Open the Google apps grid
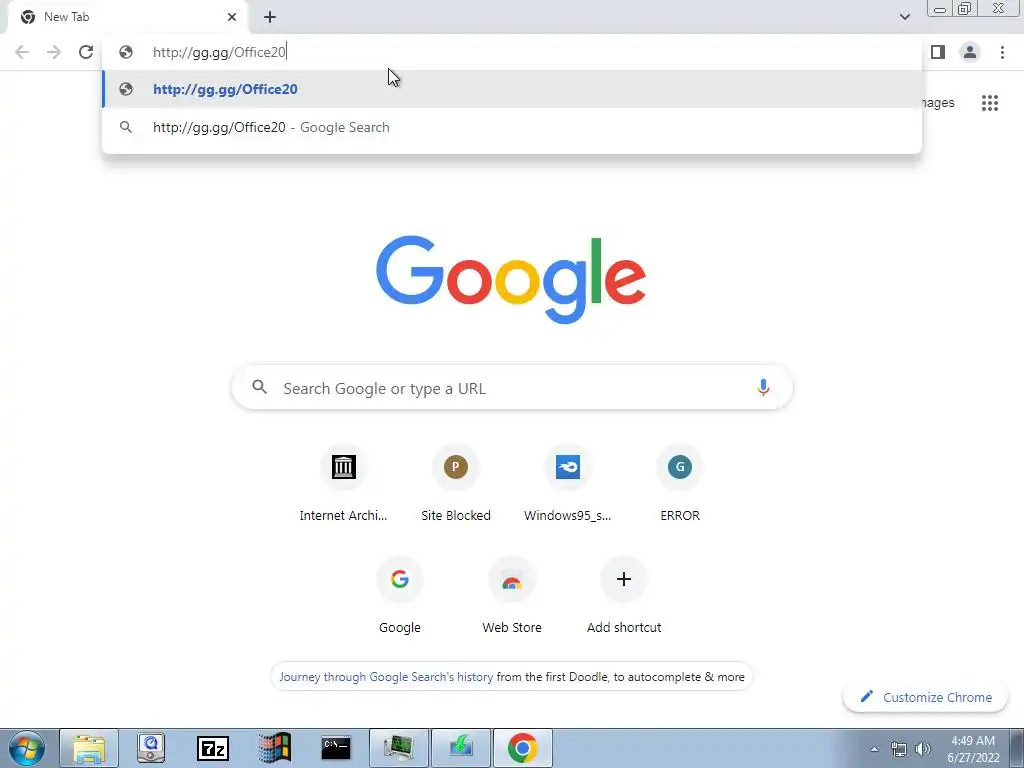This screenshot has height=768, width=1024. coord(989,103)
